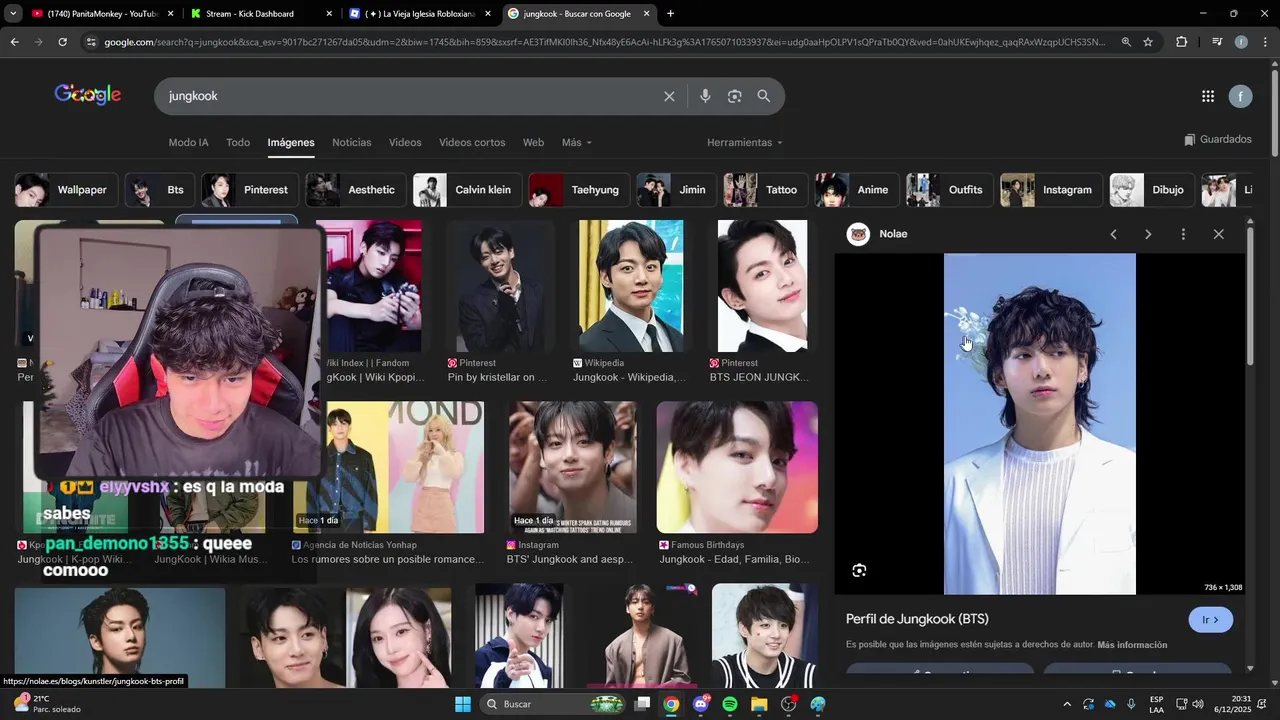Switch to La Vieja Iglesia Robloxiana tab
This screenshot has height=720, width=1280.
pos(420,14)
